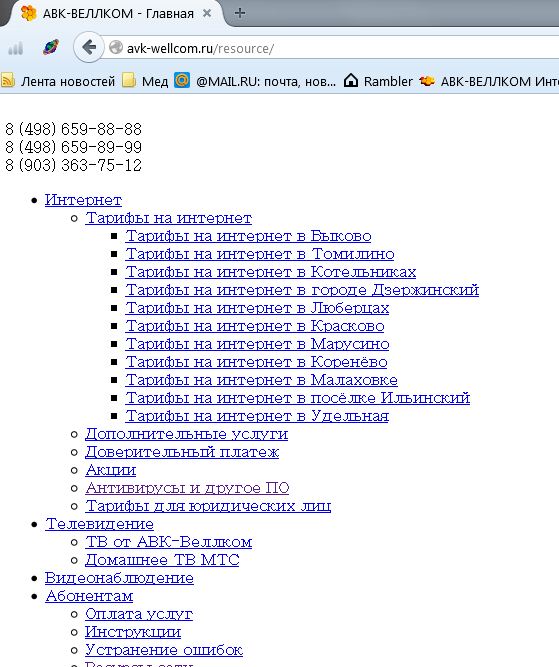Viewport: 559px width, 667px height.
Task: Open Тарифы на интернет в Удельная
Action: coord(257,416)
